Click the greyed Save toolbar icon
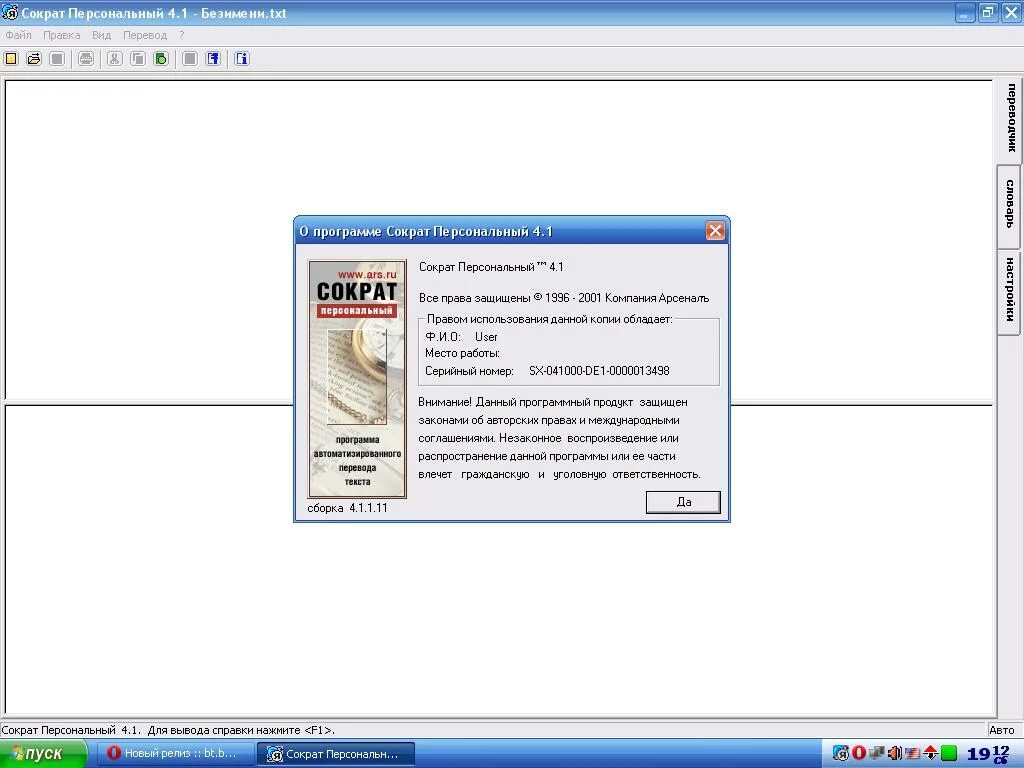 (57, 59)
